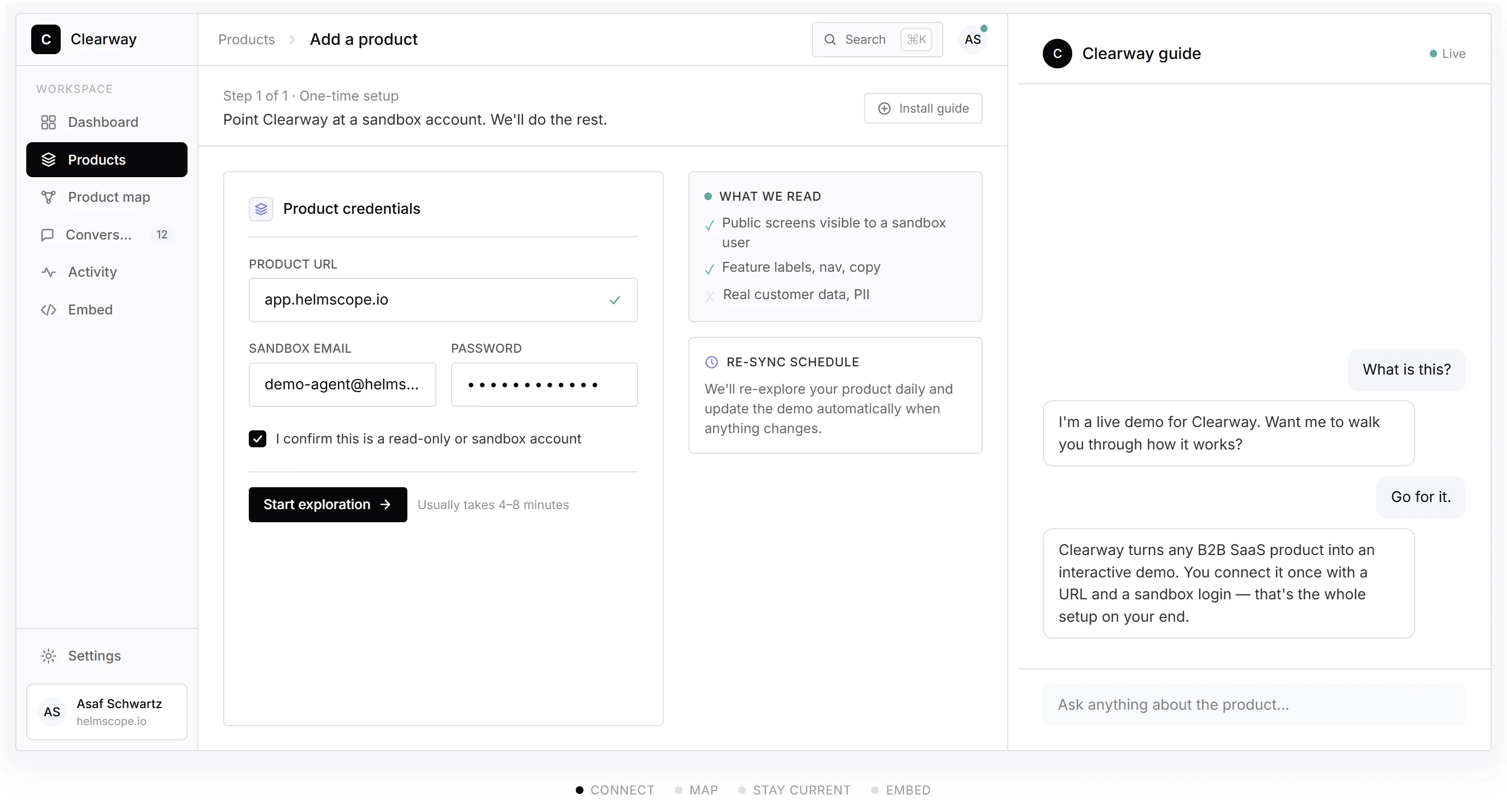Open the Dashboard grid icon
This screenshot has width=1507, height=812.
tap(49, 122)
